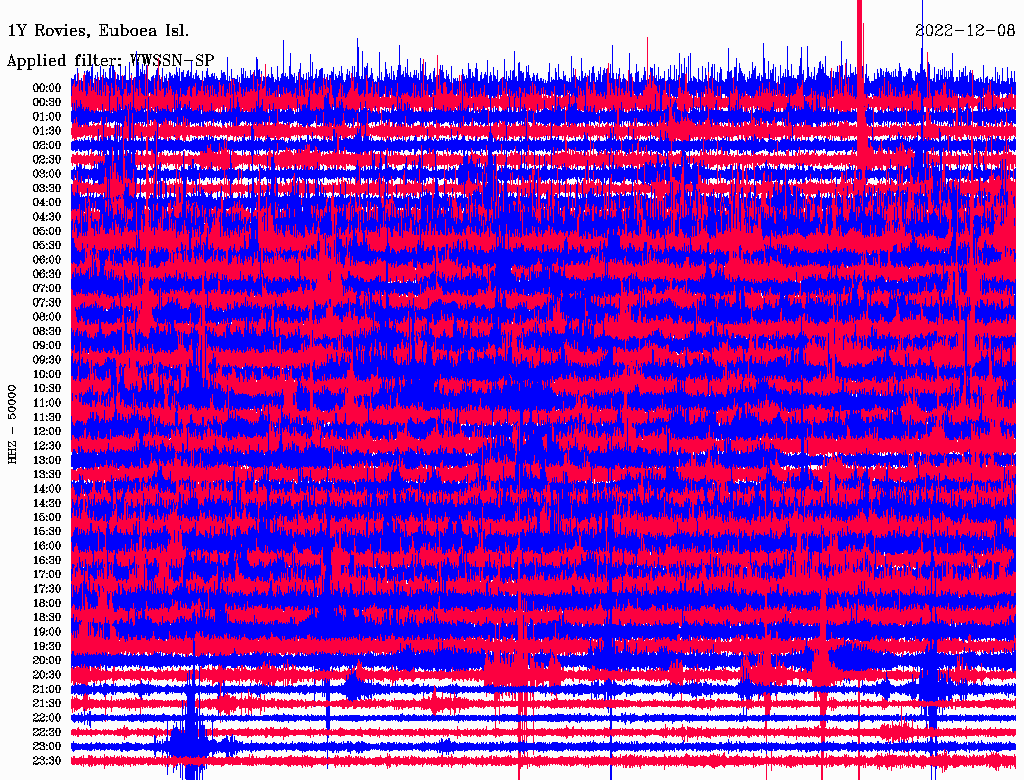
Task: Select the 00:00 time row label
Action: (x=47, y=88)
